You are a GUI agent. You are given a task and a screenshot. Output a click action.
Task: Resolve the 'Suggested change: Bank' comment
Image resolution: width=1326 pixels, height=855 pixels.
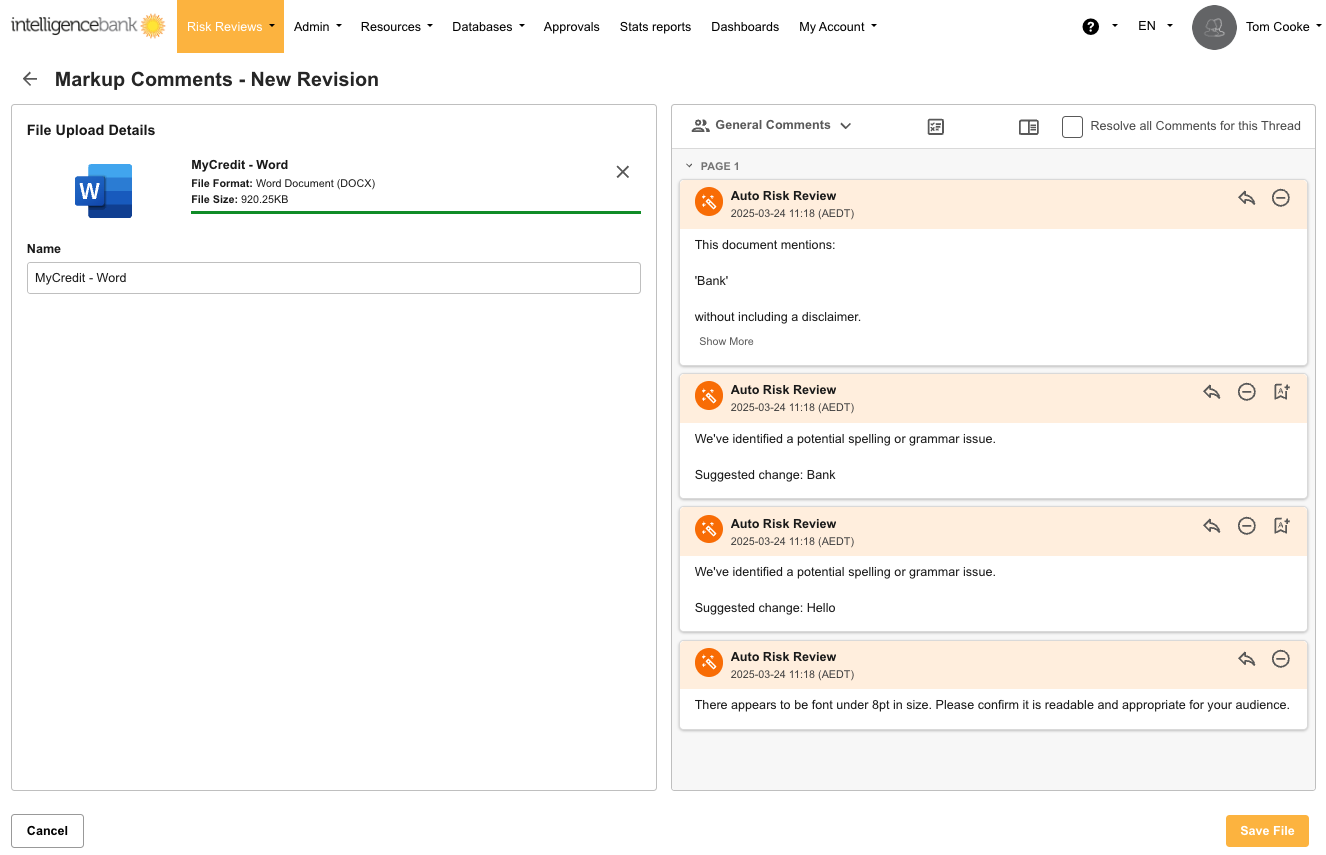[x=1246, y=392]
